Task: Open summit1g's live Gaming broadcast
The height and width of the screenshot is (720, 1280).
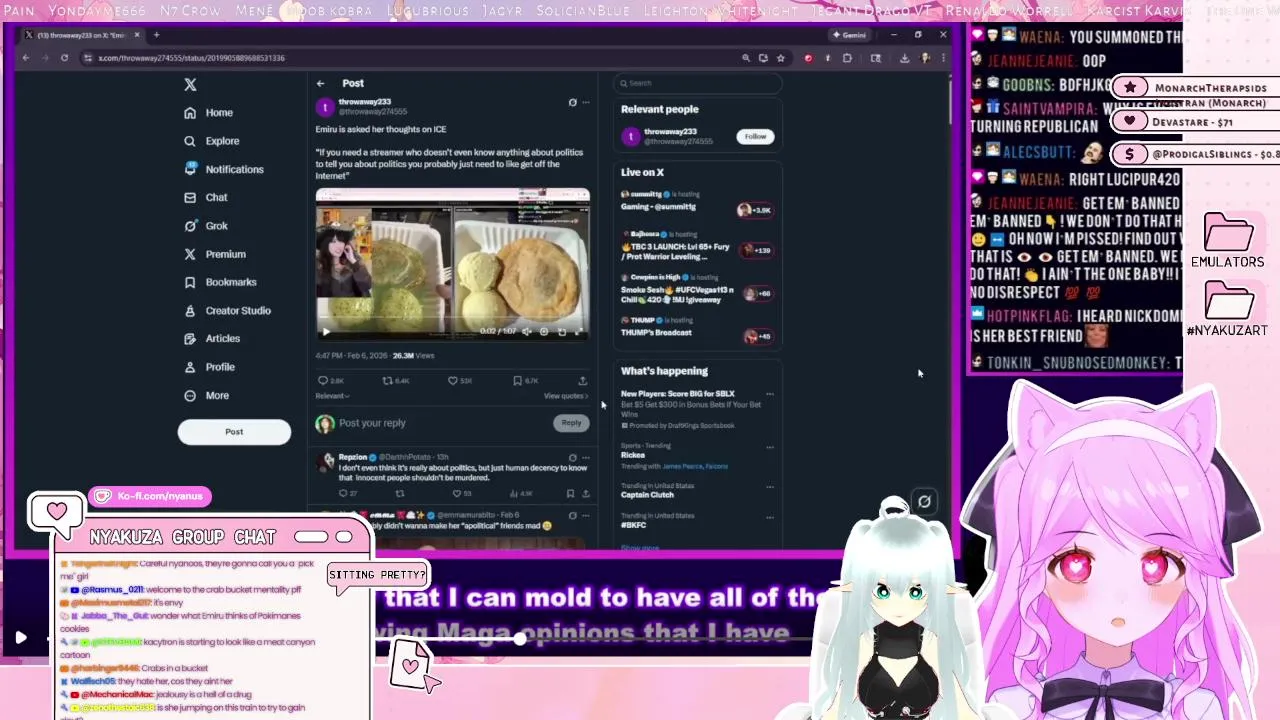Action: point(697,202)
